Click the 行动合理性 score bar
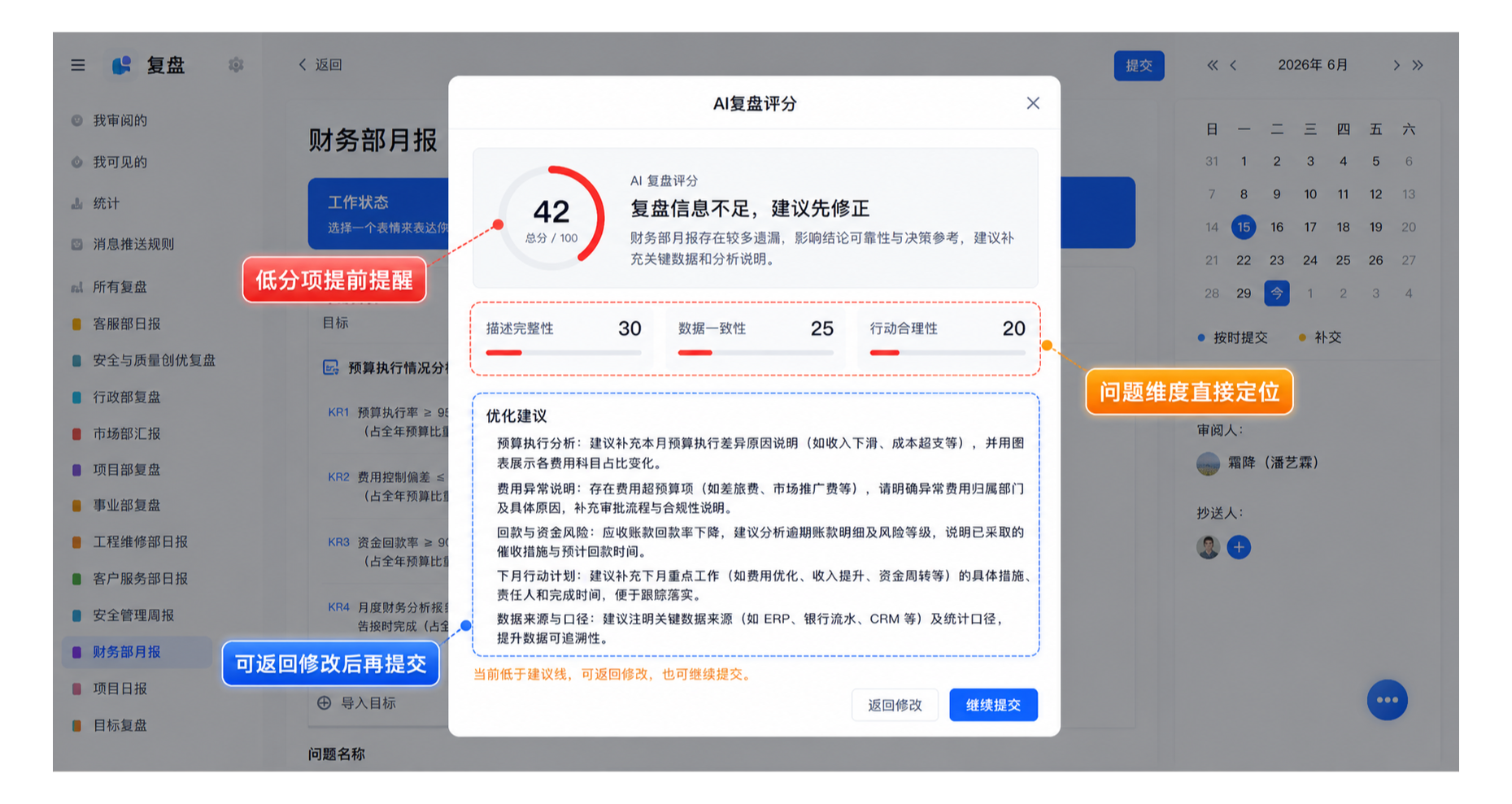Image resolution: width=1512 pixels, height=804 pixels. tap(948, 353)
